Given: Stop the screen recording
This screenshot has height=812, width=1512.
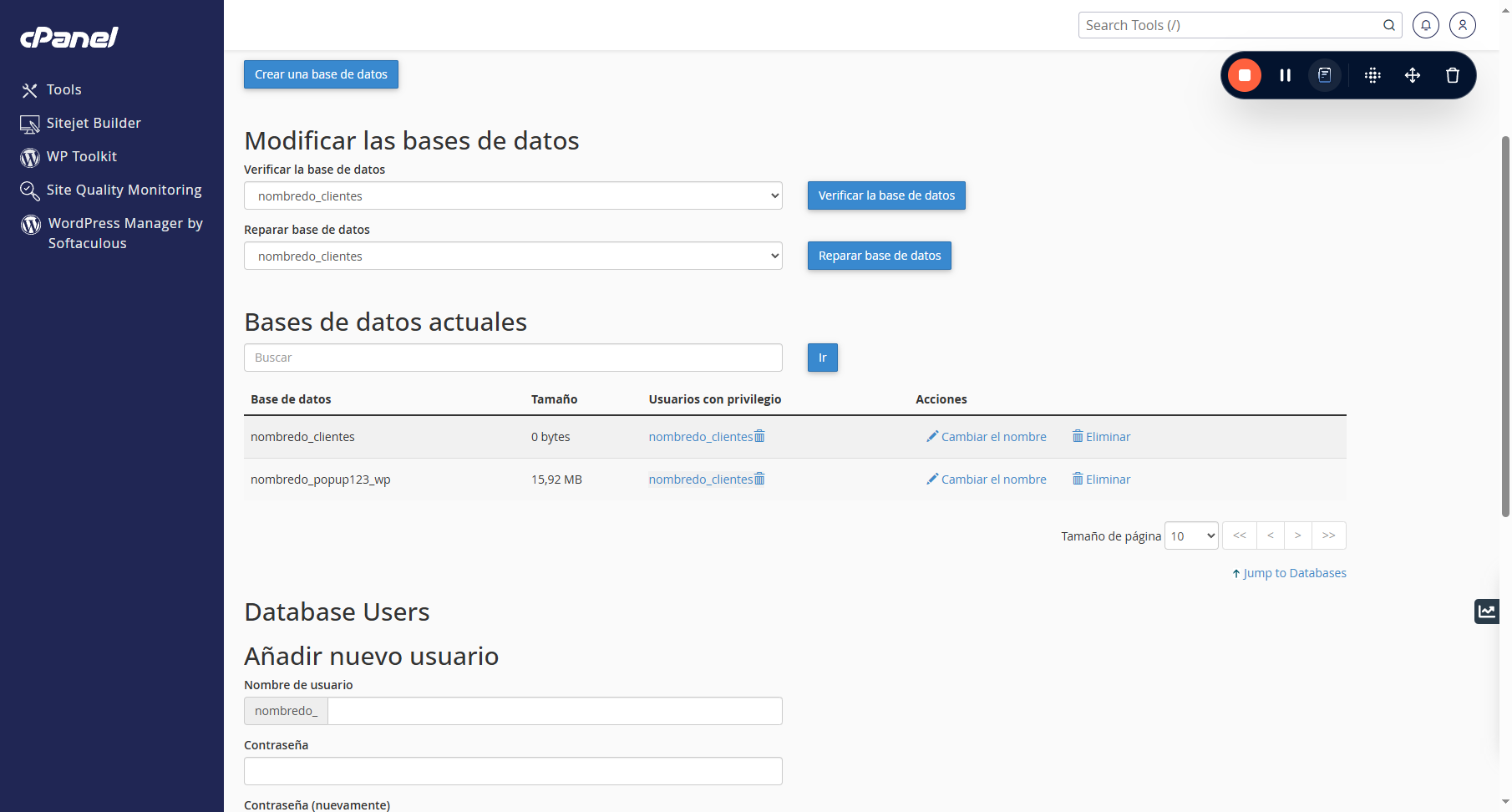Looking at the screenshot, I should tap(1245, 75).
